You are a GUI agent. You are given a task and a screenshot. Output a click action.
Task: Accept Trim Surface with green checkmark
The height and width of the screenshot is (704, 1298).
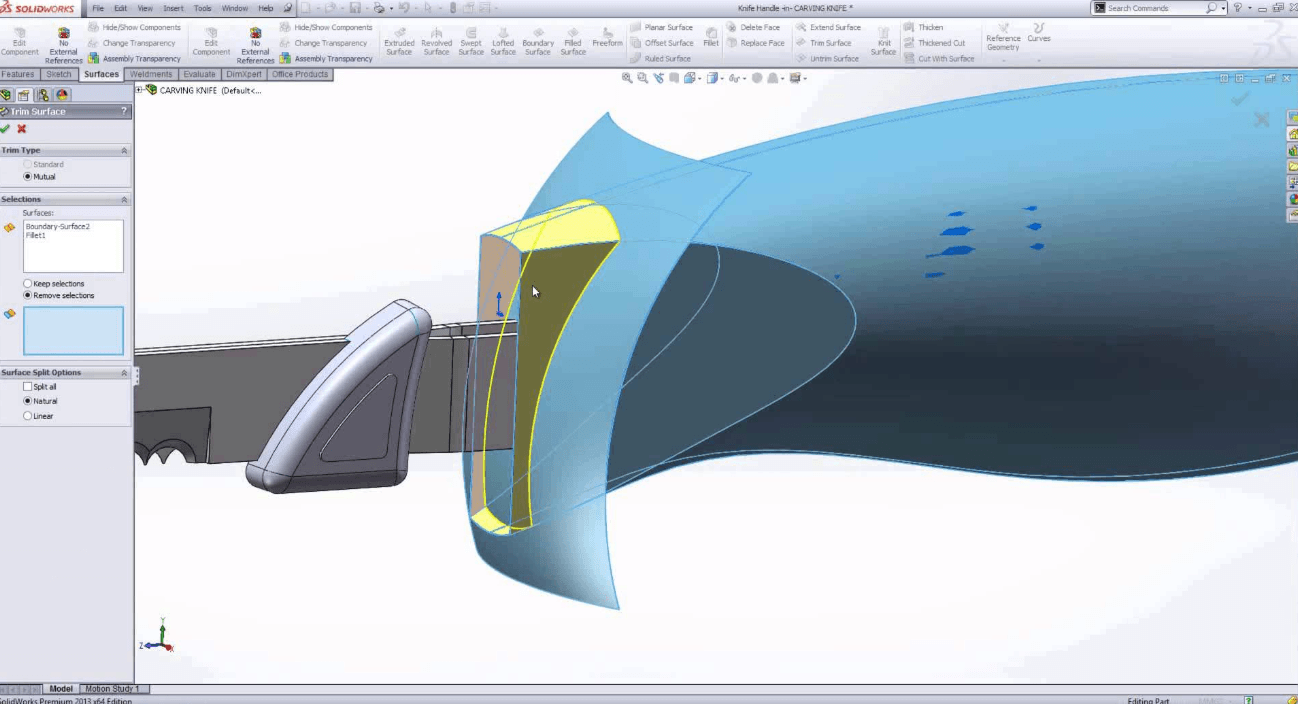[6, 129]
